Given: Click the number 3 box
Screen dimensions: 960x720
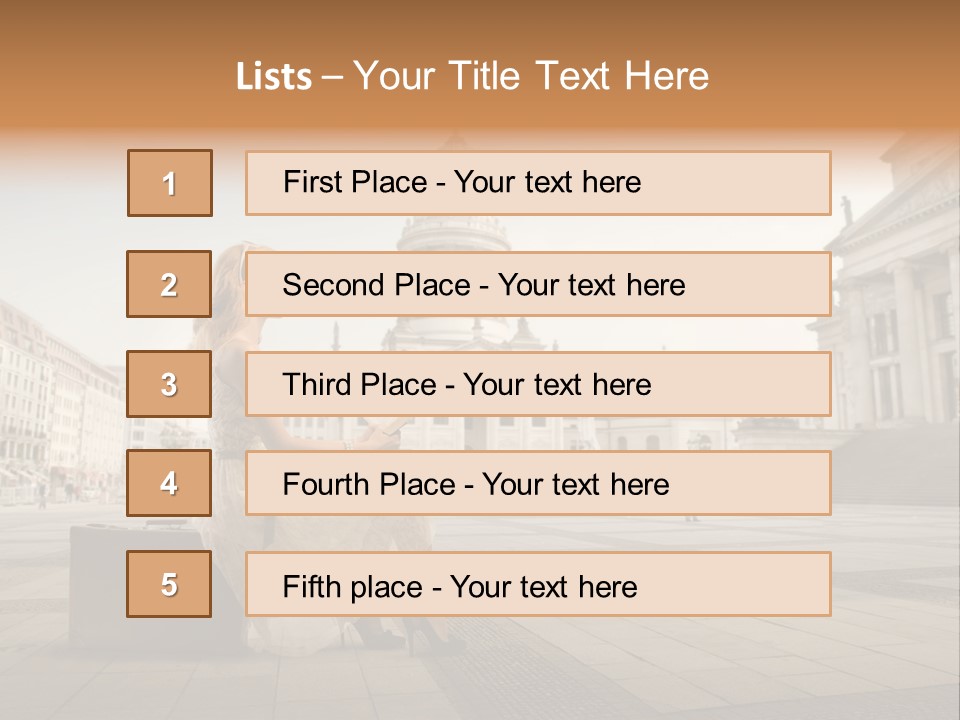Looking at the screenshot, I should point(169,384).
